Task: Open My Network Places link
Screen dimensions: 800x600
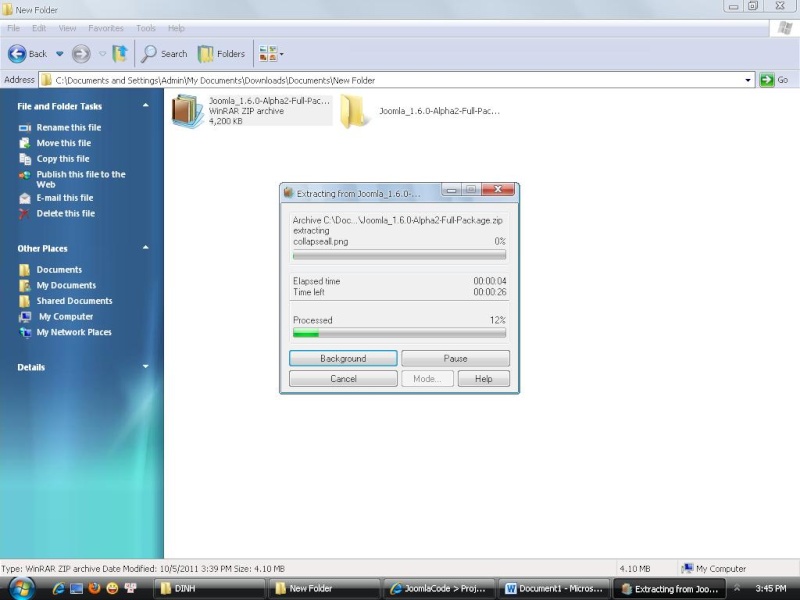Action: 74,332
